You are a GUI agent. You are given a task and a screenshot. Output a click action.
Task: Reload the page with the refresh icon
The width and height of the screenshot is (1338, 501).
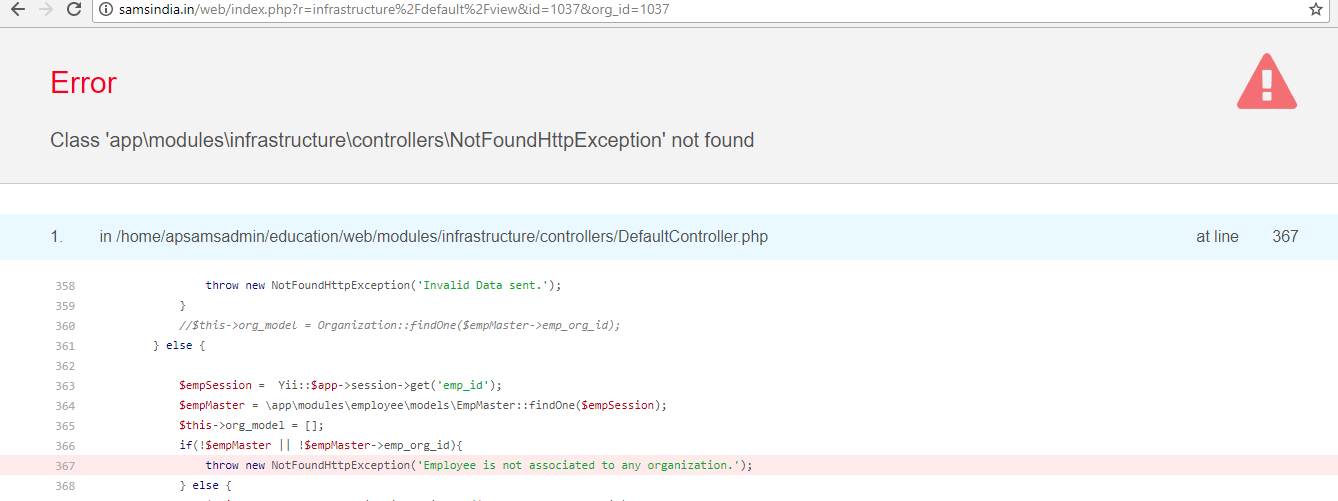pyautogui.click(x=73, y=9)
